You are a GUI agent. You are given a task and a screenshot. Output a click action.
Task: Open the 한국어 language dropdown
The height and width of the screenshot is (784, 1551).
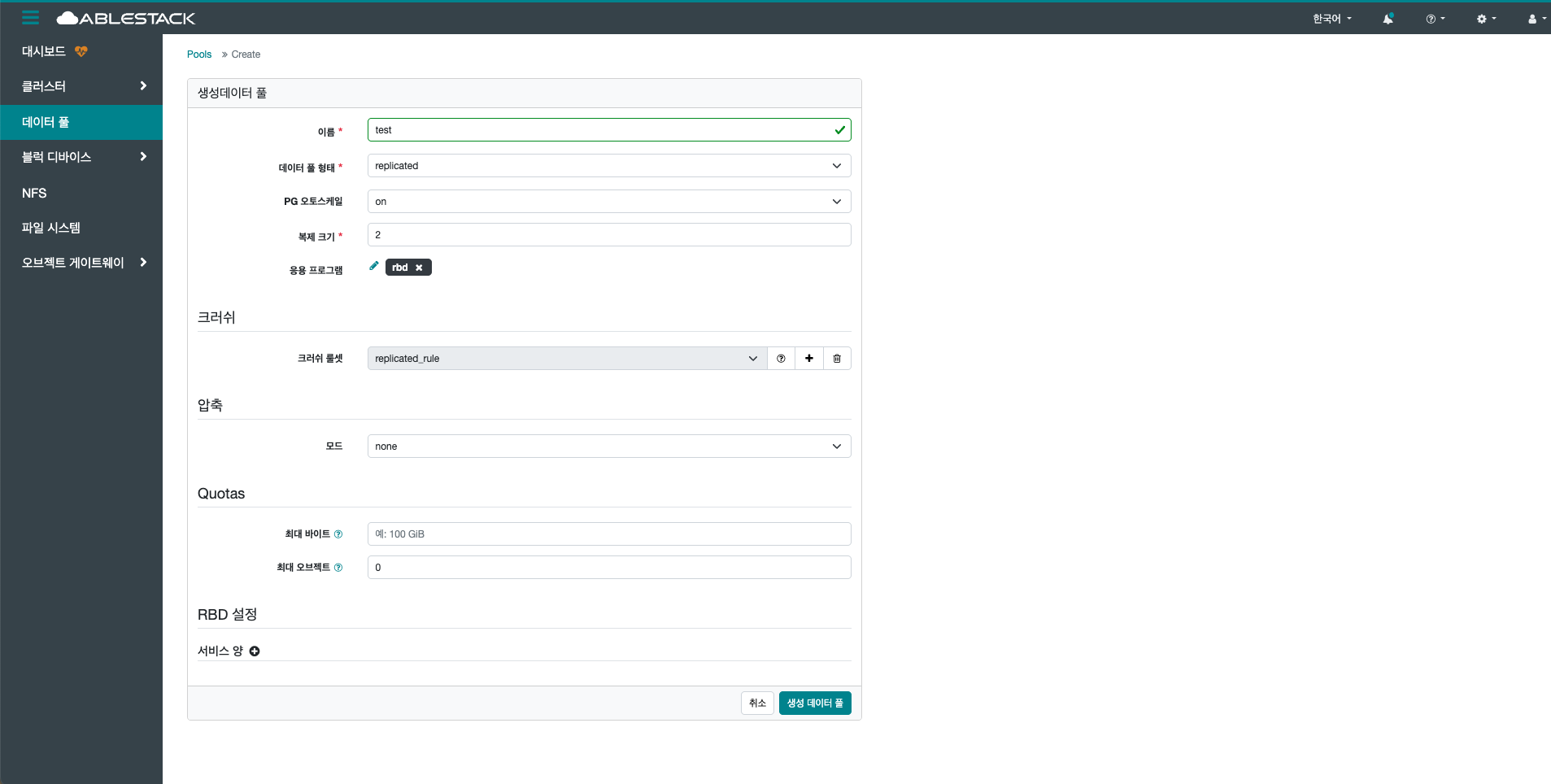[1331, 19]
